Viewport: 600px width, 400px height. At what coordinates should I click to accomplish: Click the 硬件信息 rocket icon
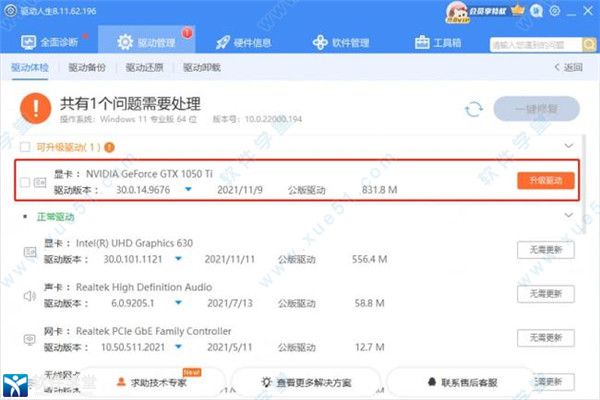223,42
